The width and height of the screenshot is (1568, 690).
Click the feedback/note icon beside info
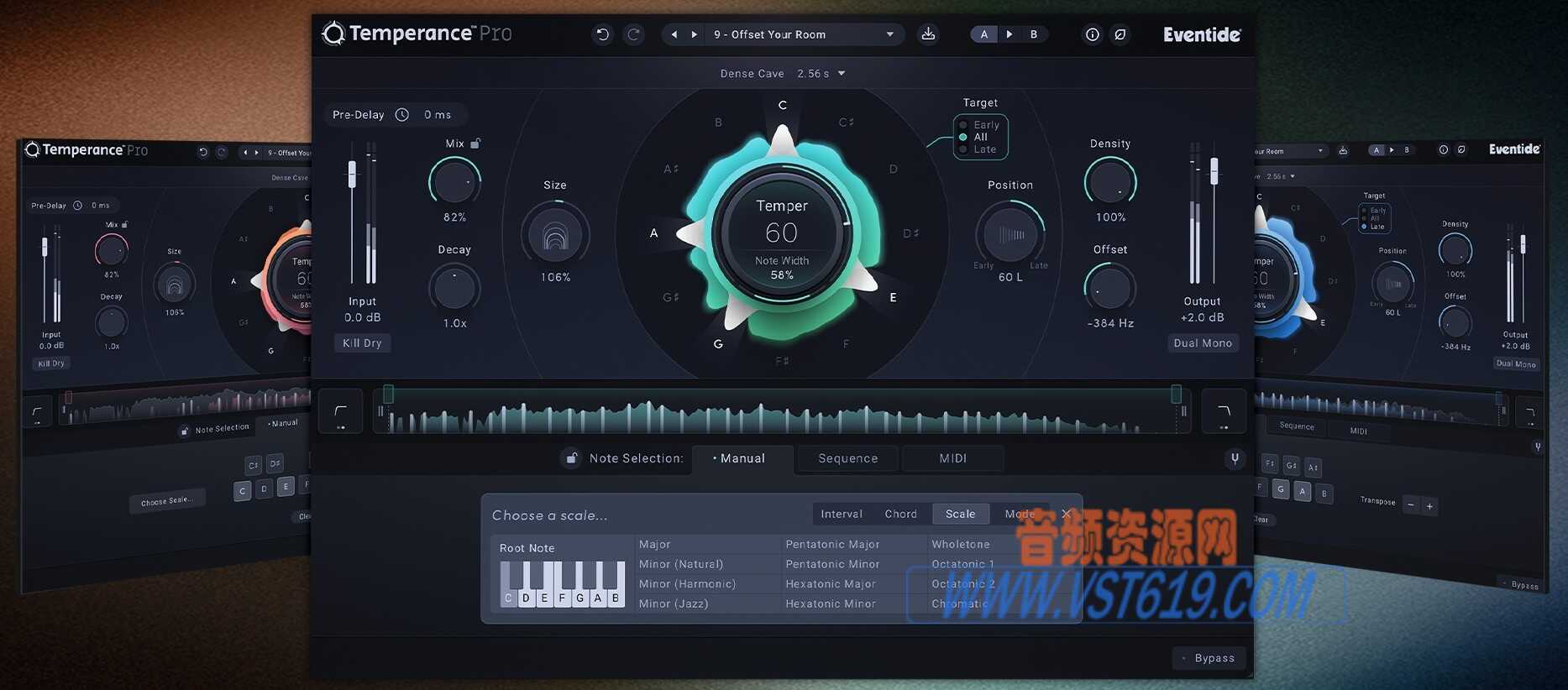(x=1120, y=34)
